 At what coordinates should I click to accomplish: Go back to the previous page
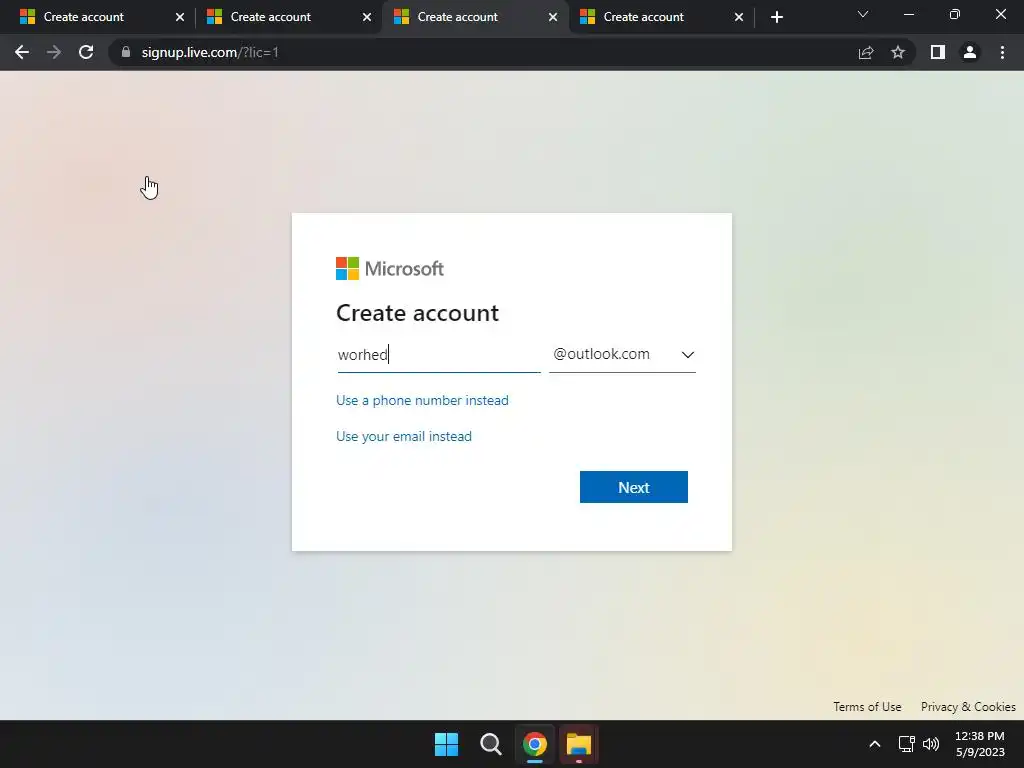pyautogui.click(x=22, y=52)
